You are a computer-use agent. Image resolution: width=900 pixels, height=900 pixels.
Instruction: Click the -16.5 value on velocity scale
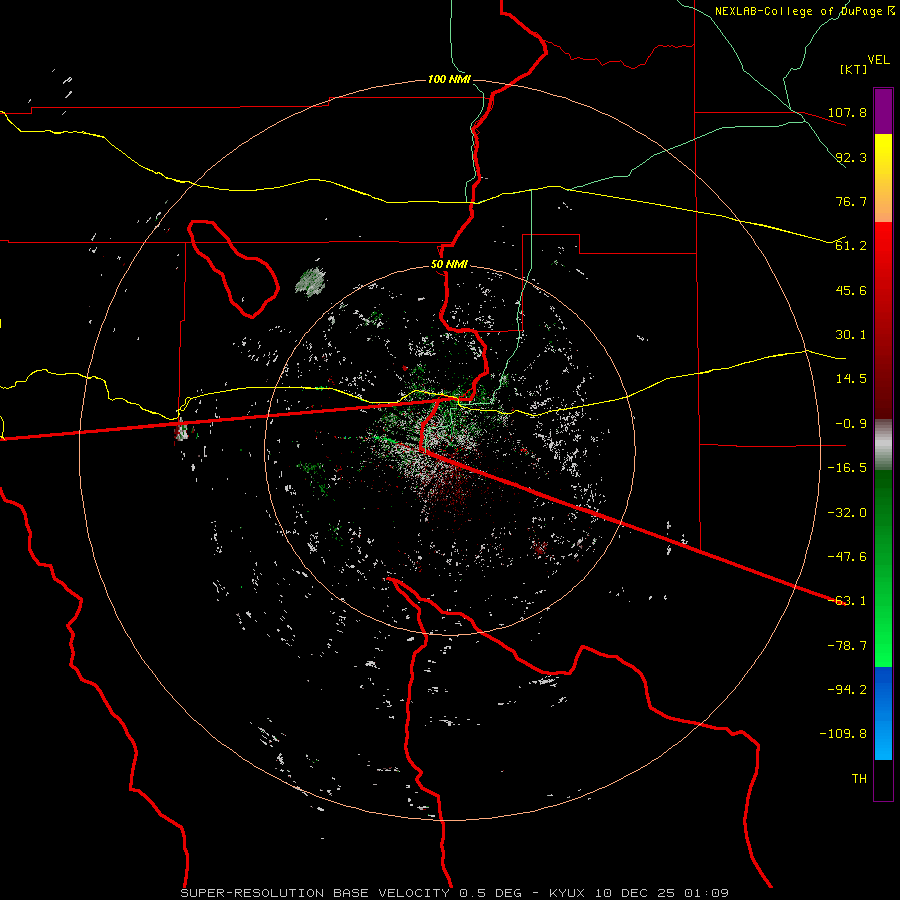[x=847, y=468]
